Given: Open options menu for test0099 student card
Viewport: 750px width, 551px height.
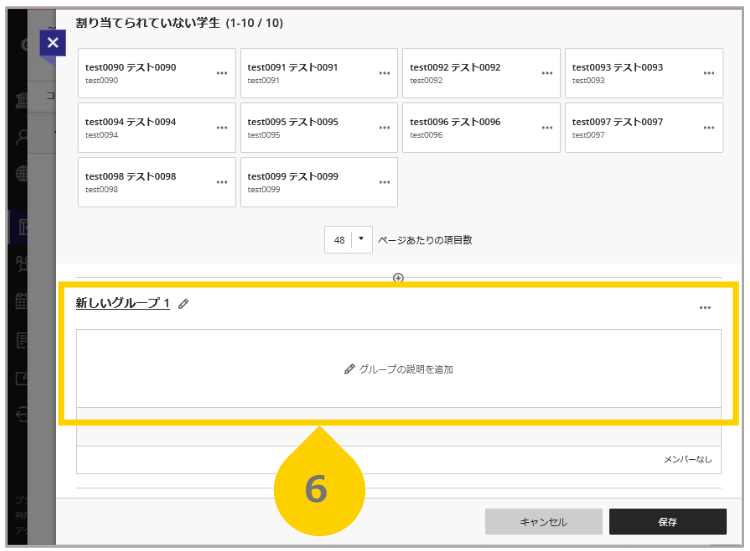Looking at the screenshot, I should (385, 182).
